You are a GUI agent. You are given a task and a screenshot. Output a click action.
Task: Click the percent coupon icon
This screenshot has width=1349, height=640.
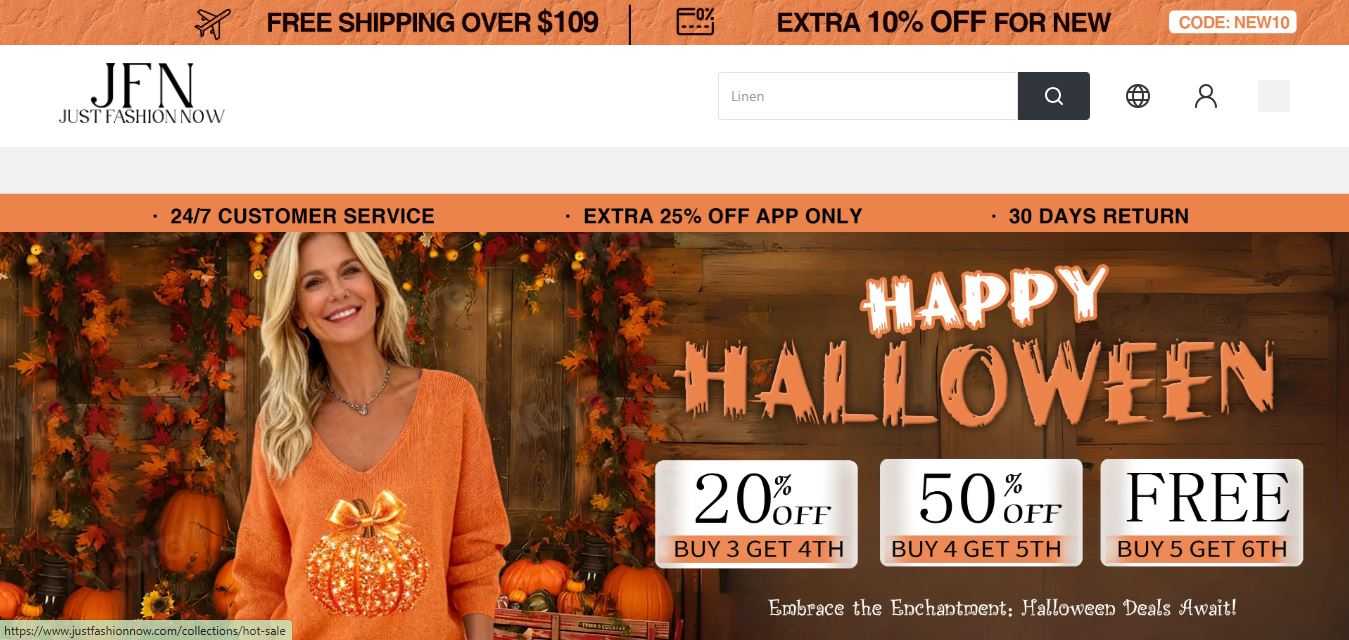pyautogui.click(x=695, y=22)
